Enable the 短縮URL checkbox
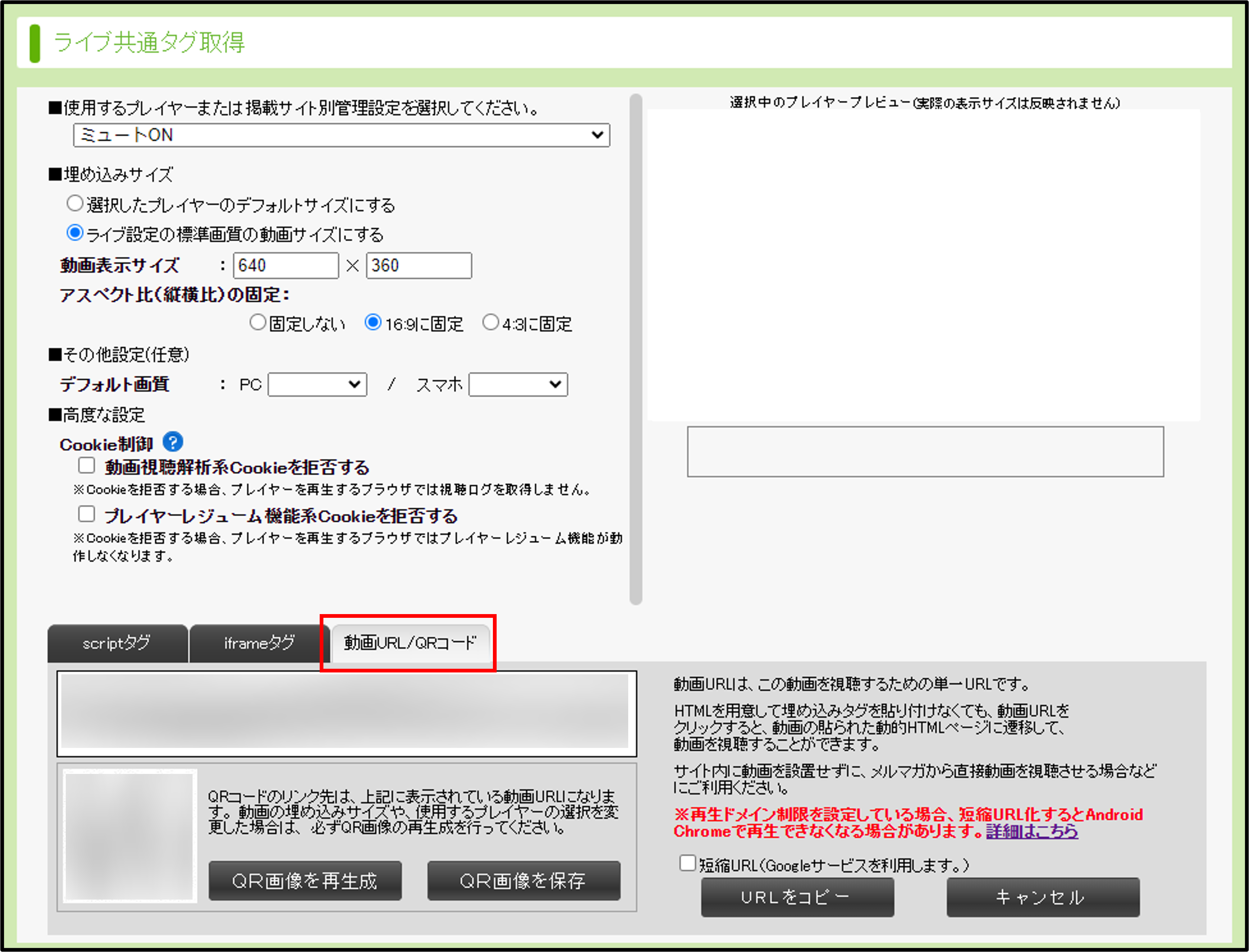The height and width of the screenshot is (952, 1249). click(687, 863)
